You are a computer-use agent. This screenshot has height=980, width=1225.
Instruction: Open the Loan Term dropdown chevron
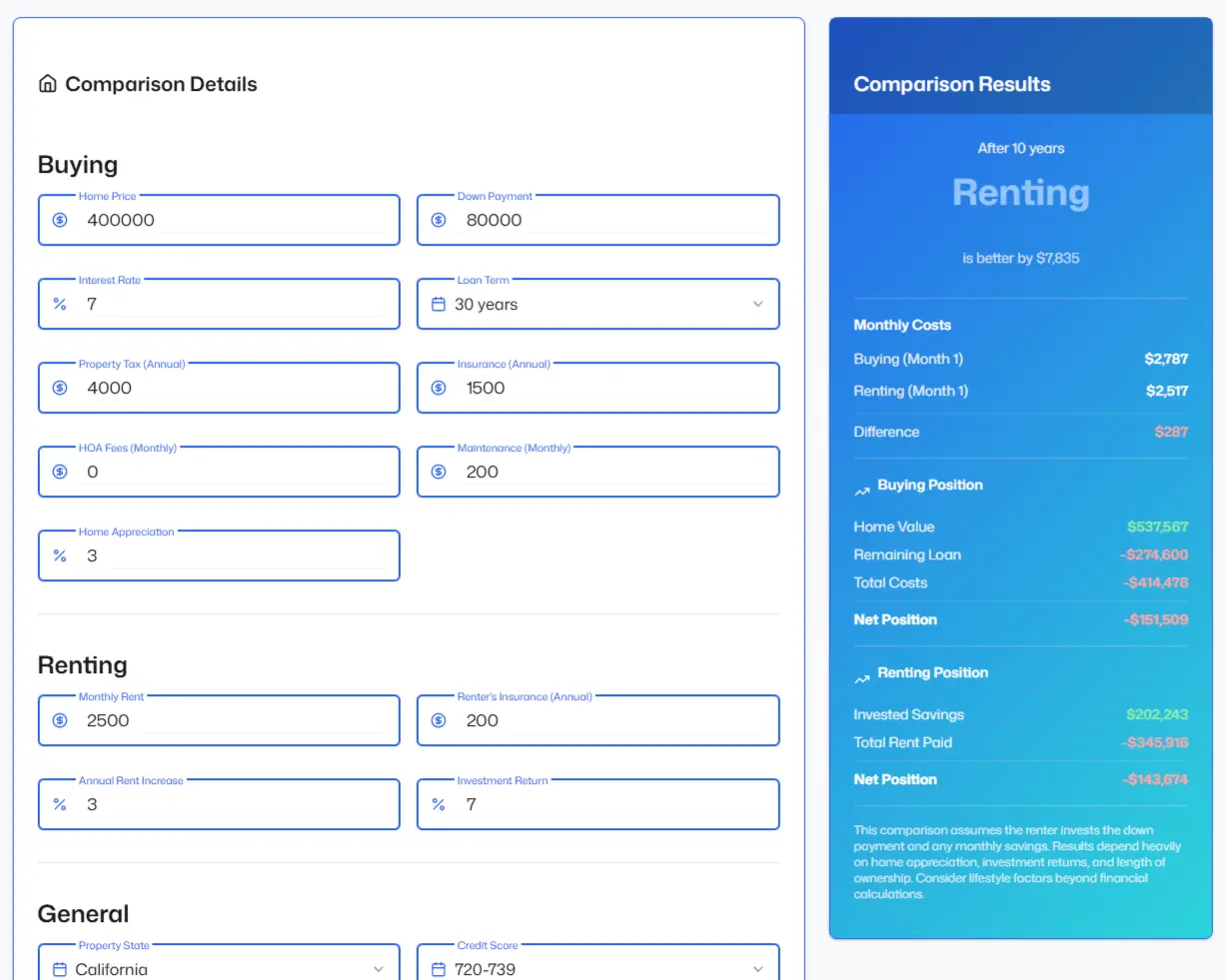point(757,304)
